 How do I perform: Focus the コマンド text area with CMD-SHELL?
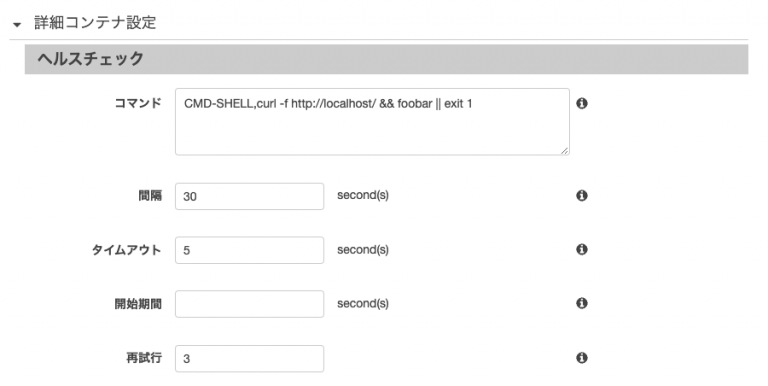(x=372, y=122)
